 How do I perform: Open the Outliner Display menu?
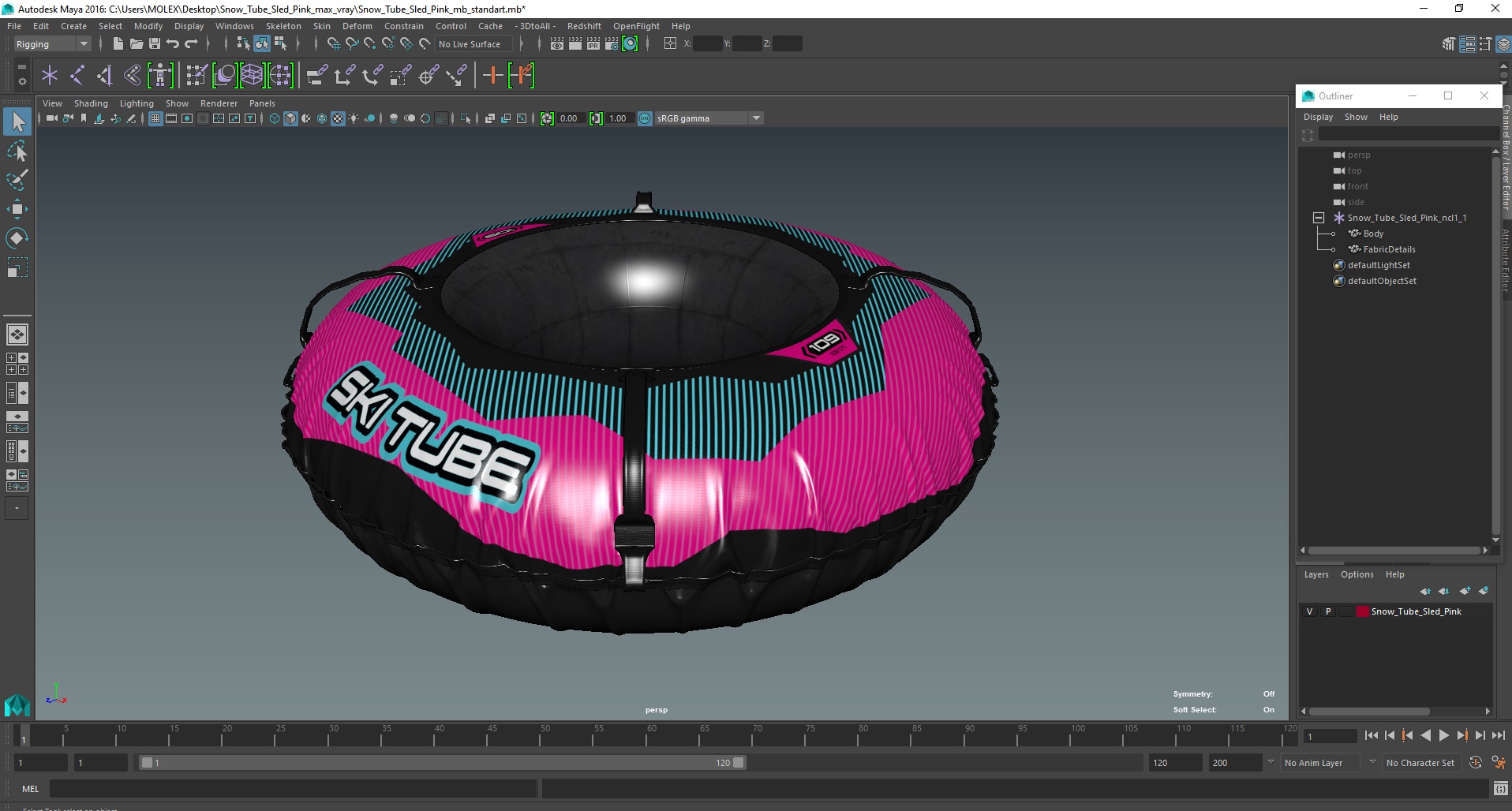(1318, 117)
